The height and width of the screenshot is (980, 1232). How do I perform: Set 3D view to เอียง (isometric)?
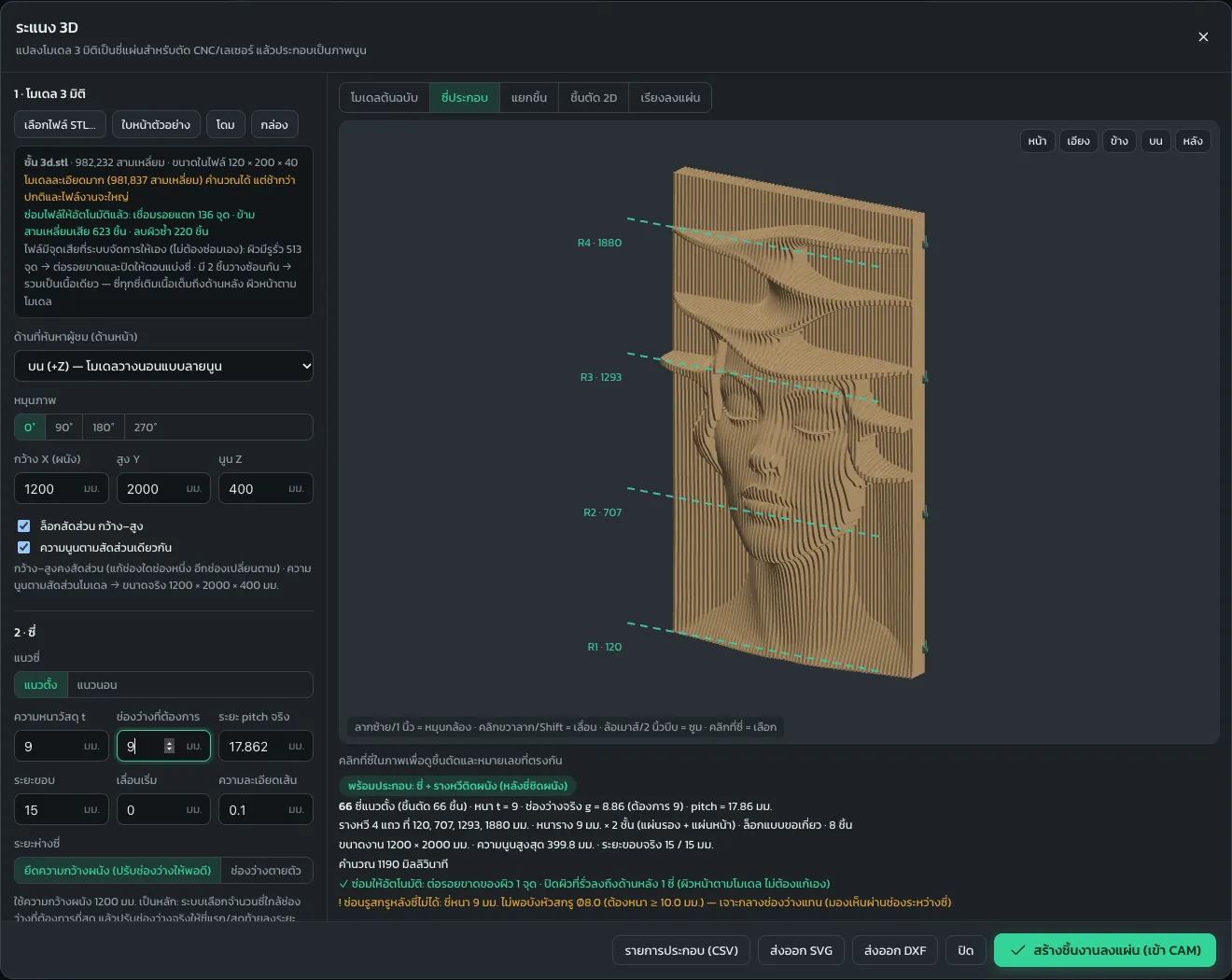coord(1078,141)
